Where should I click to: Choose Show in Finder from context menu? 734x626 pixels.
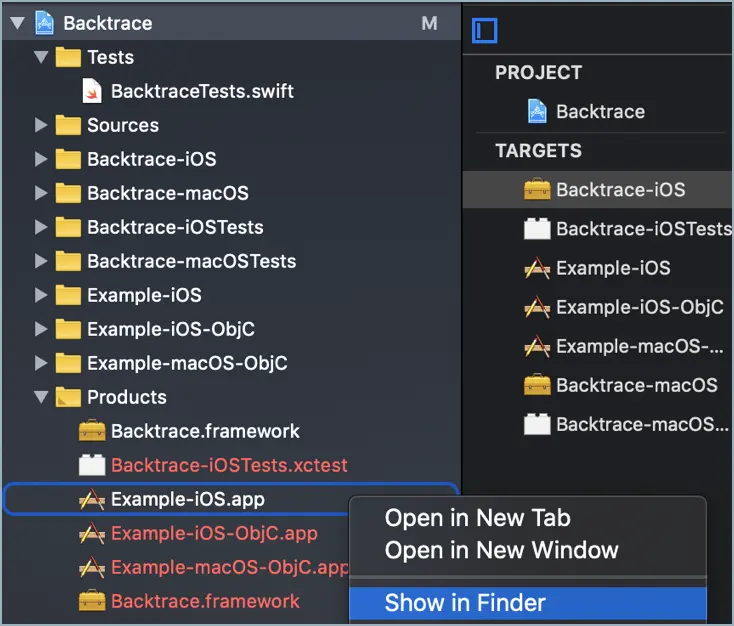(x=465, y=603)
